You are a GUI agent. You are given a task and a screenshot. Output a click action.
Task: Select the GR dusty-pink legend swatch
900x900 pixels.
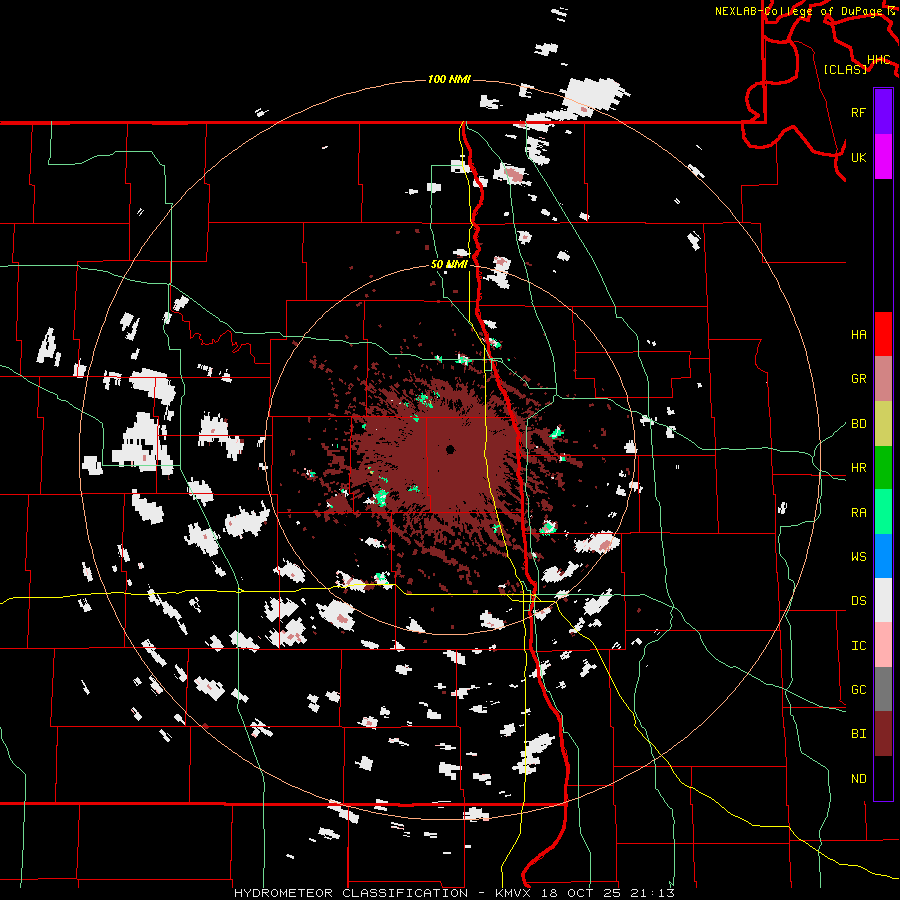(883, 379)
